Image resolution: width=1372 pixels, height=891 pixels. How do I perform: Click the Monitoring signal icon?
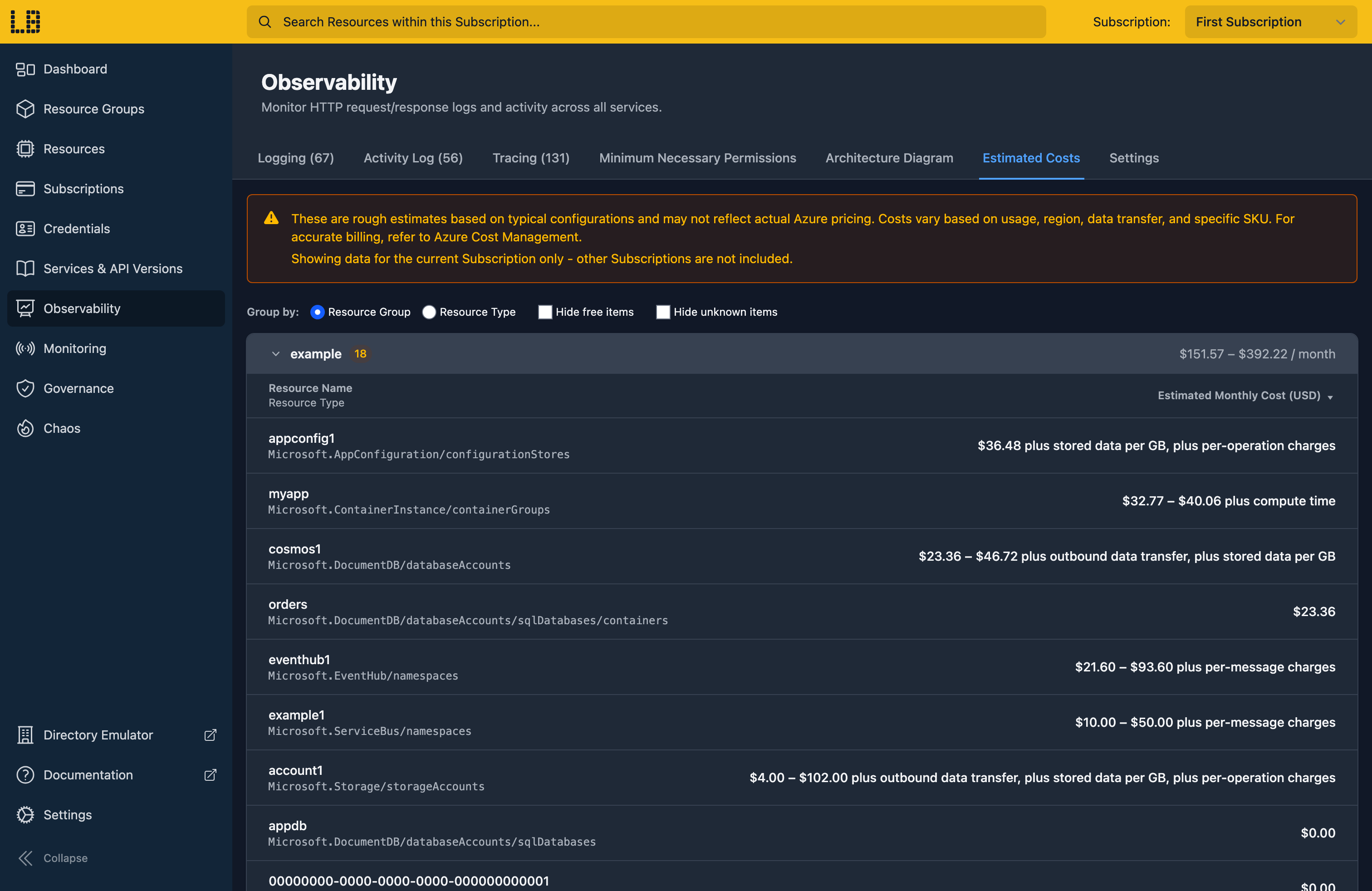[x=25, y=348]
